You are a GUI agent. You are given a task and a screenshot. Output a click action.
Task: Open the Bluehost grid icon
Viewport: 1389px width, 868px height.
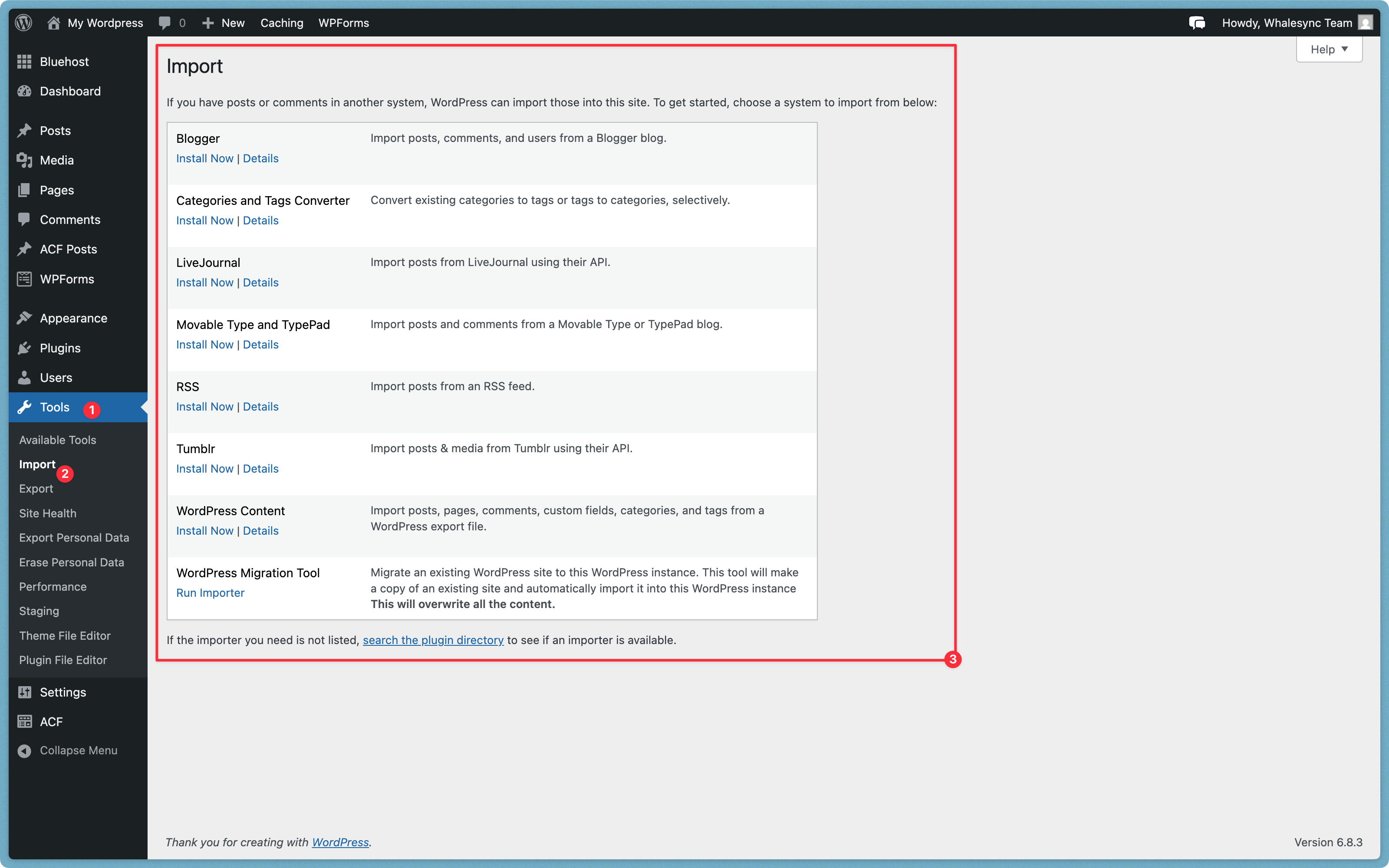tap(24, 62)
